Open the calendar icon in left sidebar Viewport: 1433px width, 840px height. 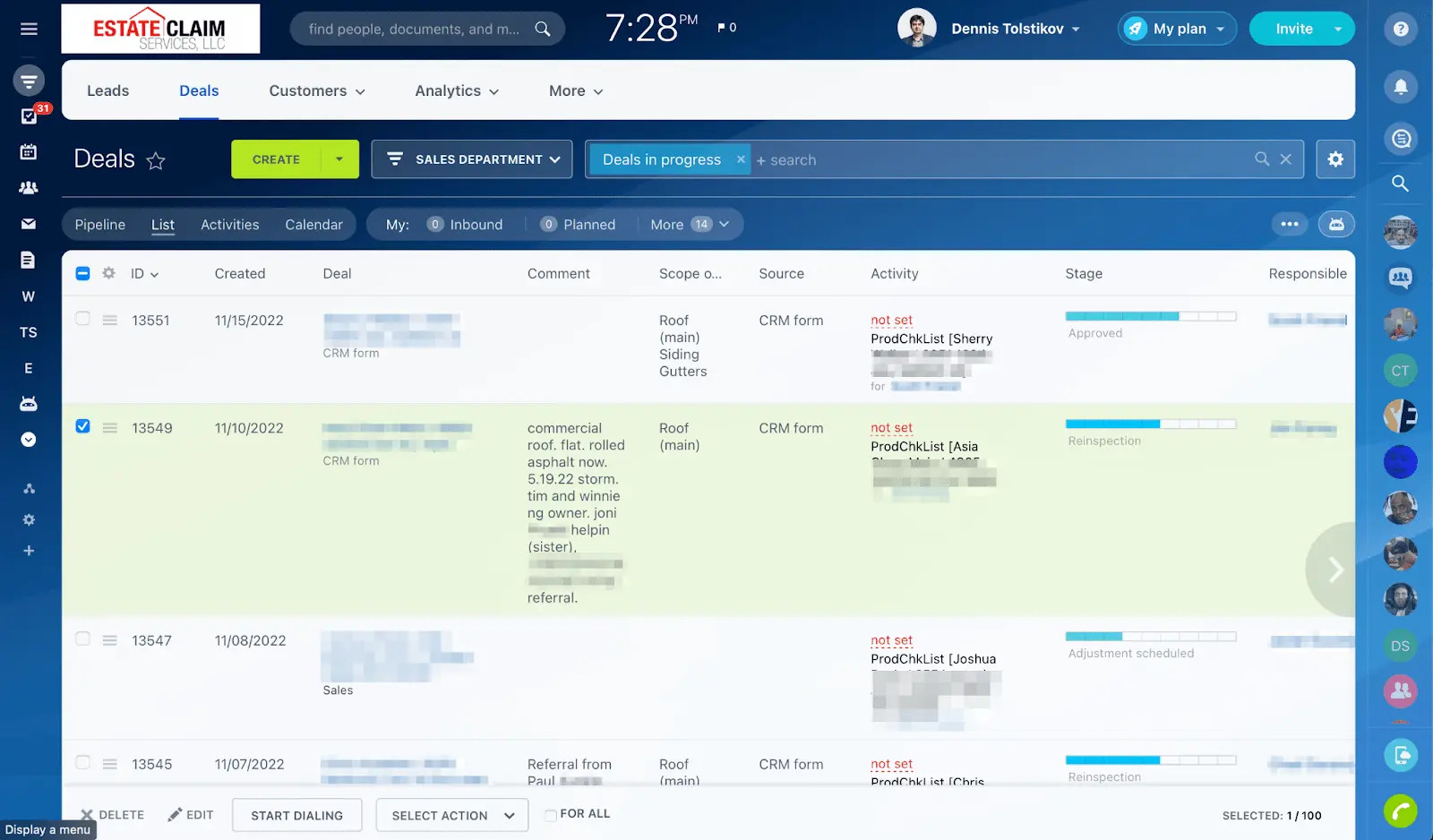coord(29,152)
